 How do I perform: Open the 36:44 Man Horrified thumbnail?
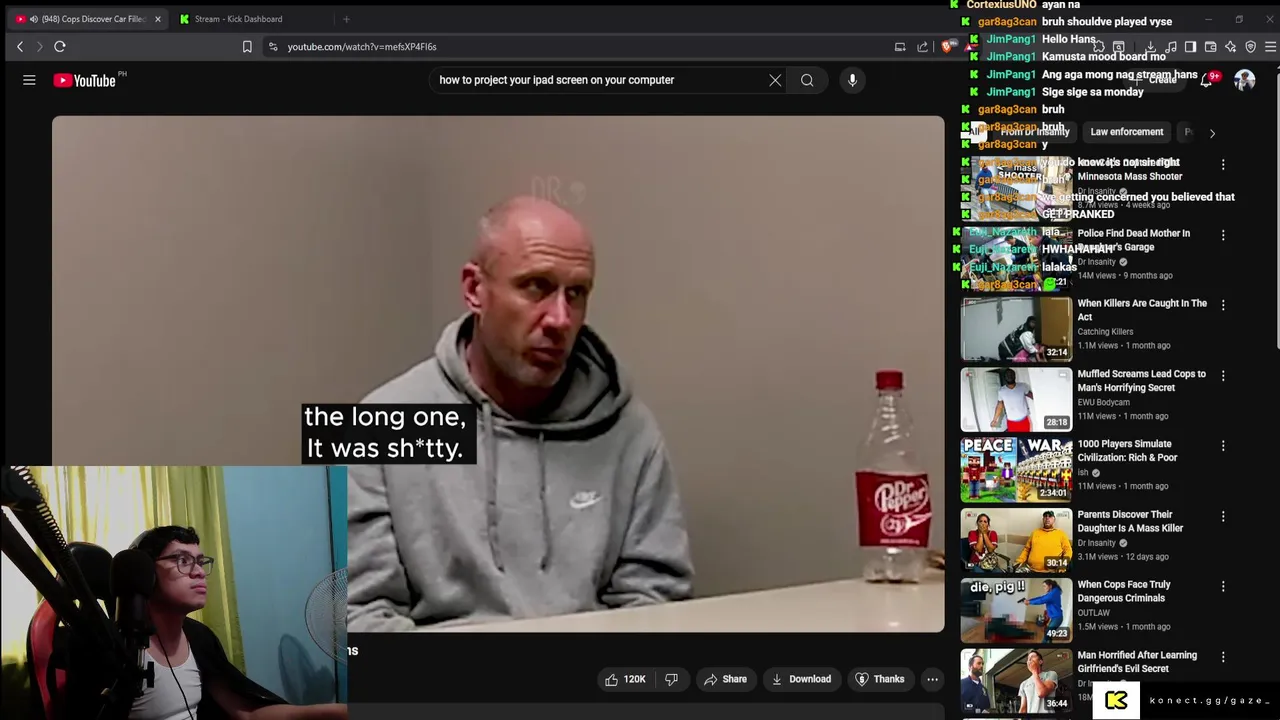click(x=1016, y=680)
